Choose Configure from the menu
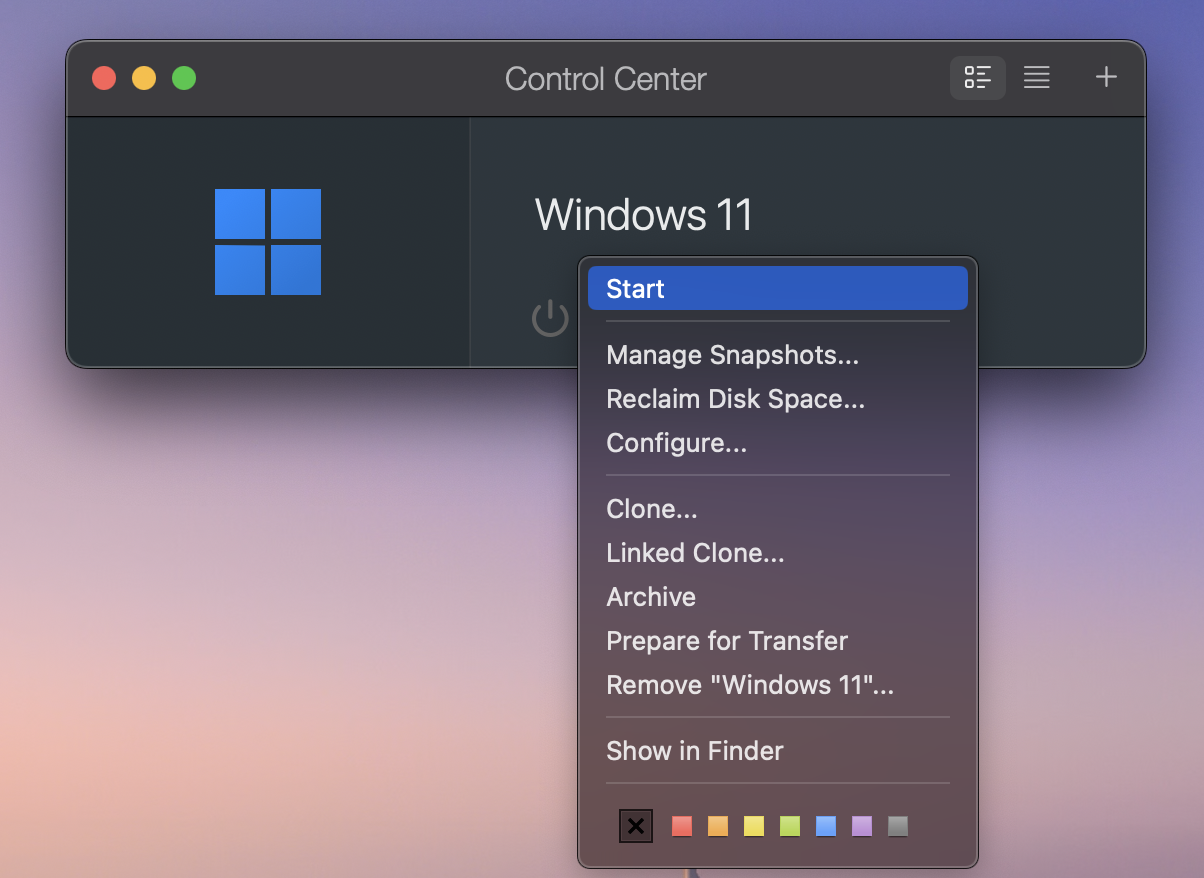This screenshot has height=878, width=1204. coord(676,442)
